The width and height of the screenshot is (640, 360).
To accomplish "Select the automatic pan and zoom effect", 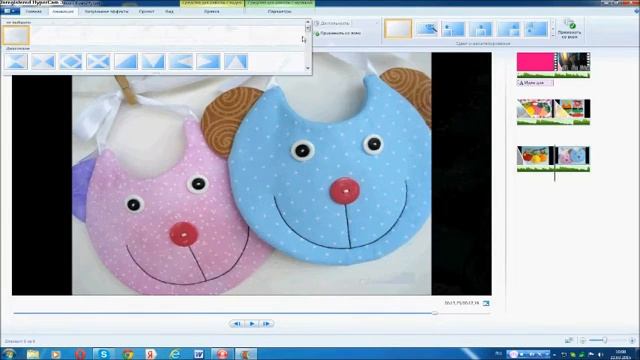I will [427, 29].
